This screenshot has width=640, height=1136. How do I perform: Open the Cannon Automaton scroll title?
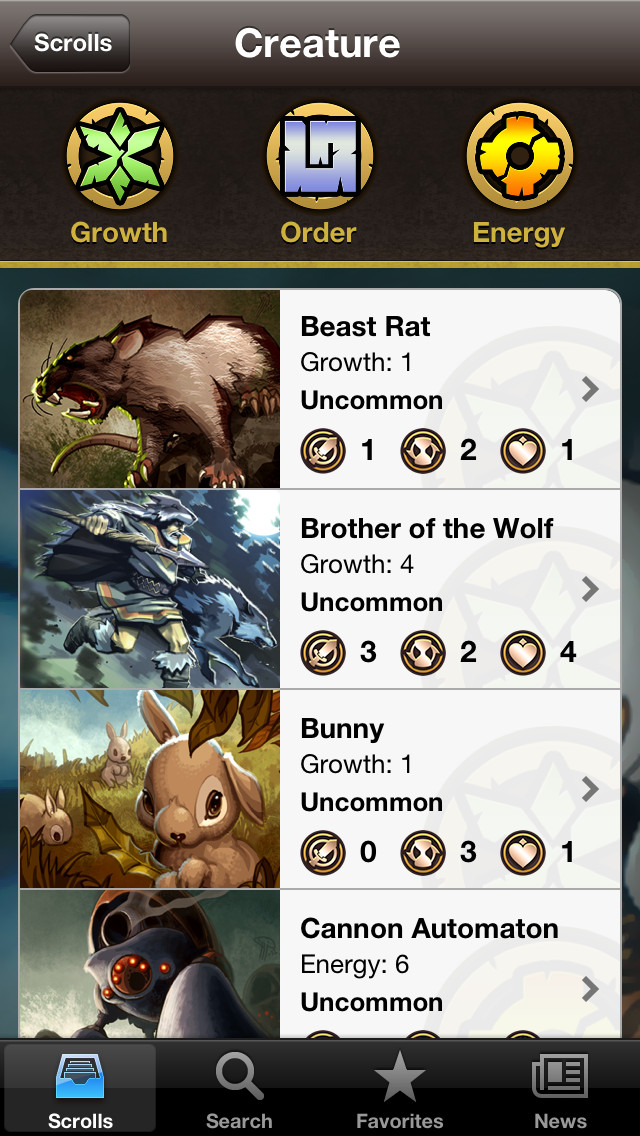pyautogui.click(x=429, y=929)
